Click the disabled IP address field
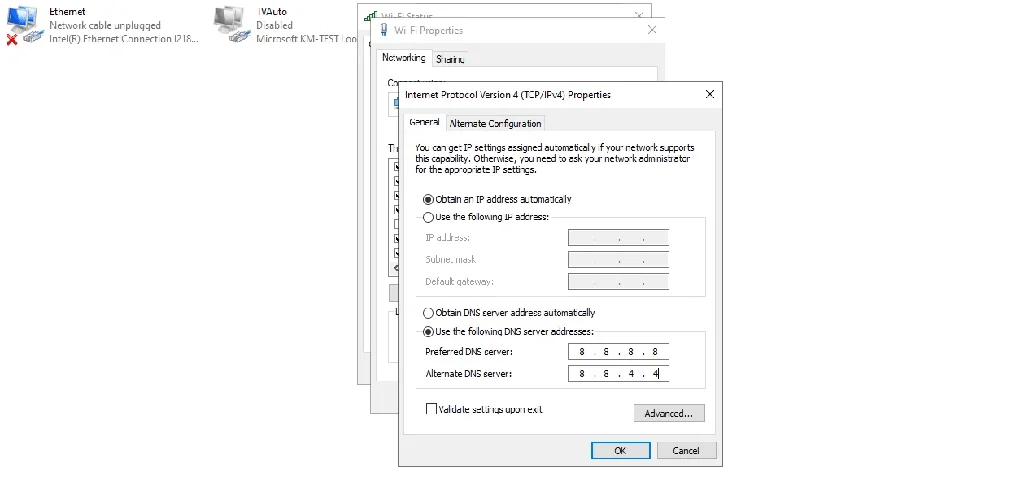Image resolution: width=1024 pixels, height=500 pixels. coord(618,238)
